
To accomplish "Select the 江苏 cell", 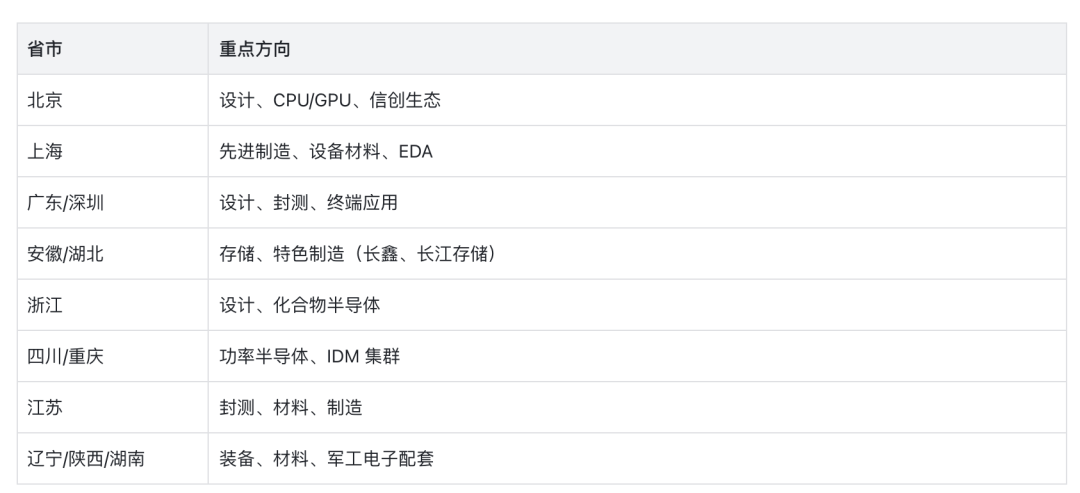I will (112, 408).
